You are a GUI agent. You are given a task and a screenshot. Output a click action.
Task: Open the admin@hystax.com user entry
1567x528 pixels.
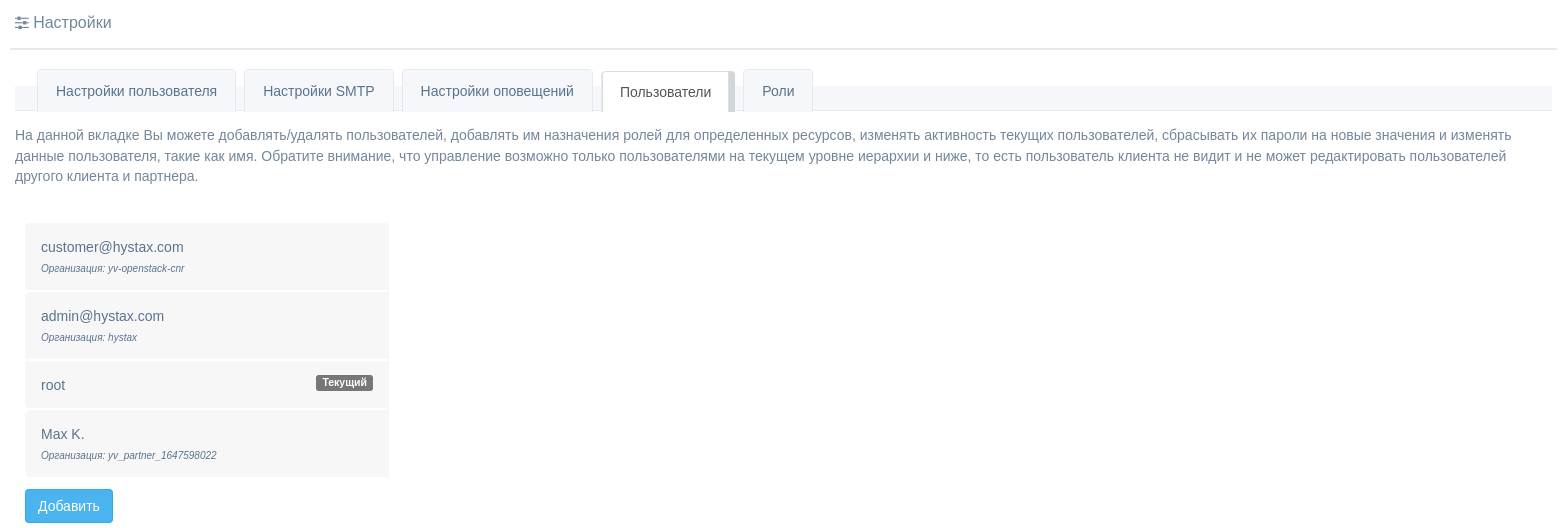click(x=102, y=316)
